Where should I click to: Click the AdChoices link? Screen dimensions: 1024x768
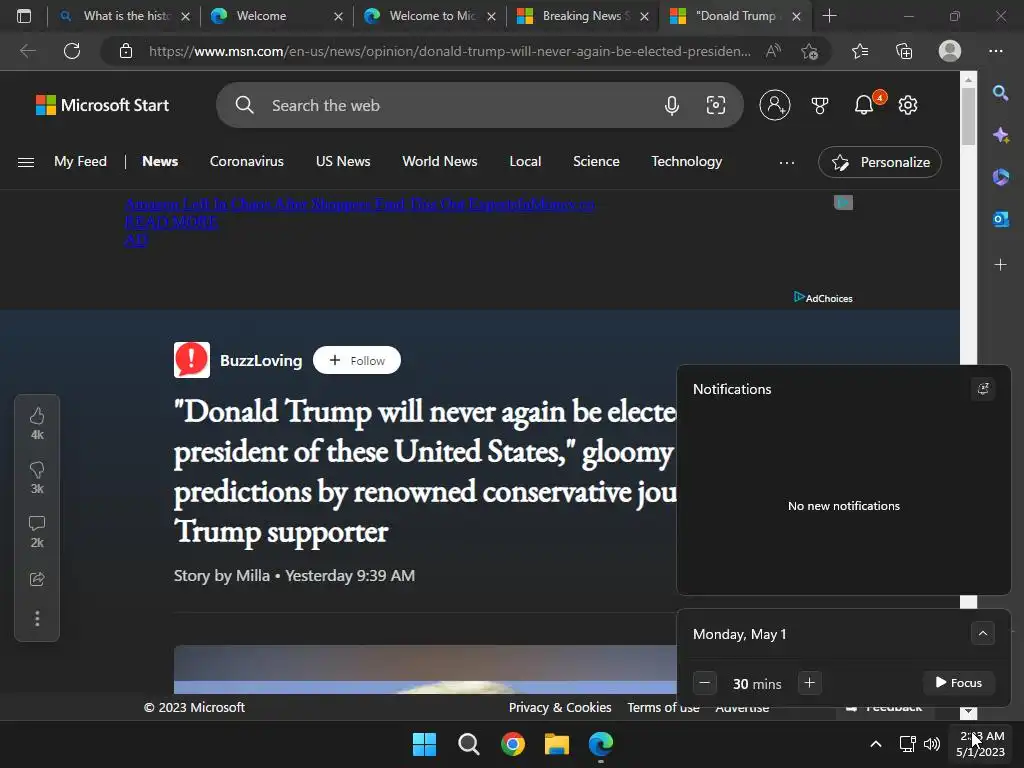tap(823, 298)
